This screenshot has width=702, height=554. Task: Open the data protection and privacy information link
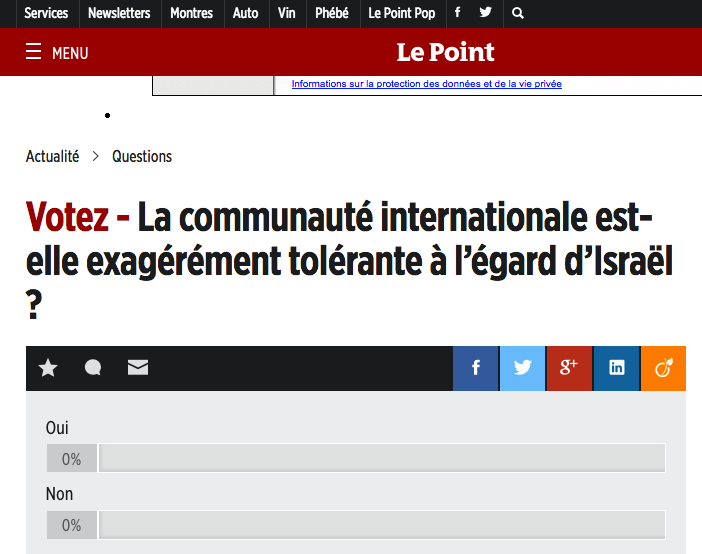pyautogui.click(x=427, y=84)
